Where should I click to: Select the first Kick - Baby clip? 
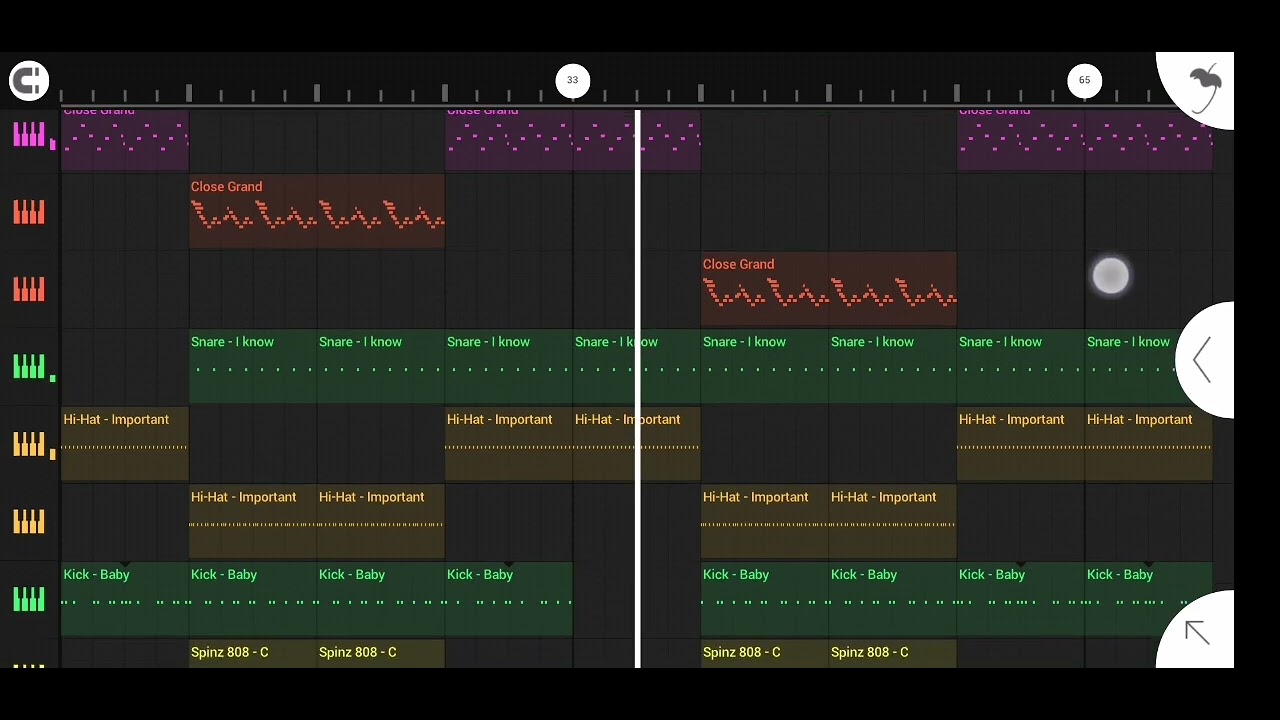125,599
